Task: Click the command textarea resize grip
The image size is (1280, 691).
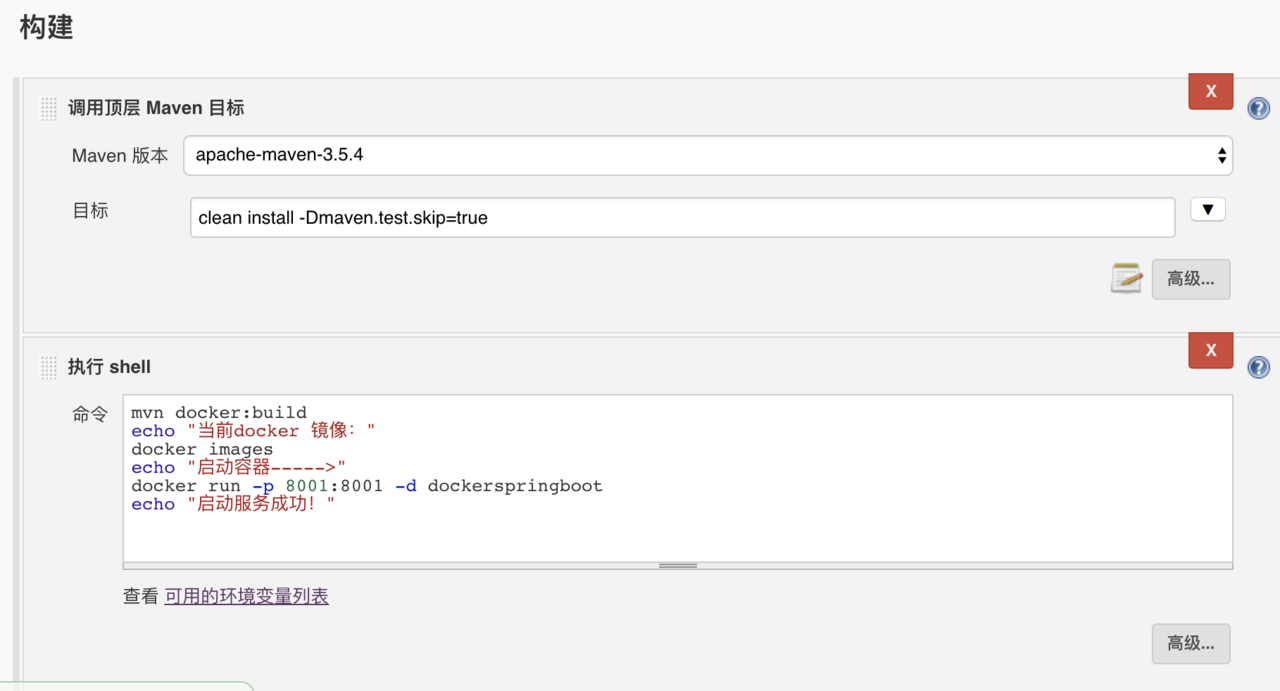Action: [x=678, y=565]
